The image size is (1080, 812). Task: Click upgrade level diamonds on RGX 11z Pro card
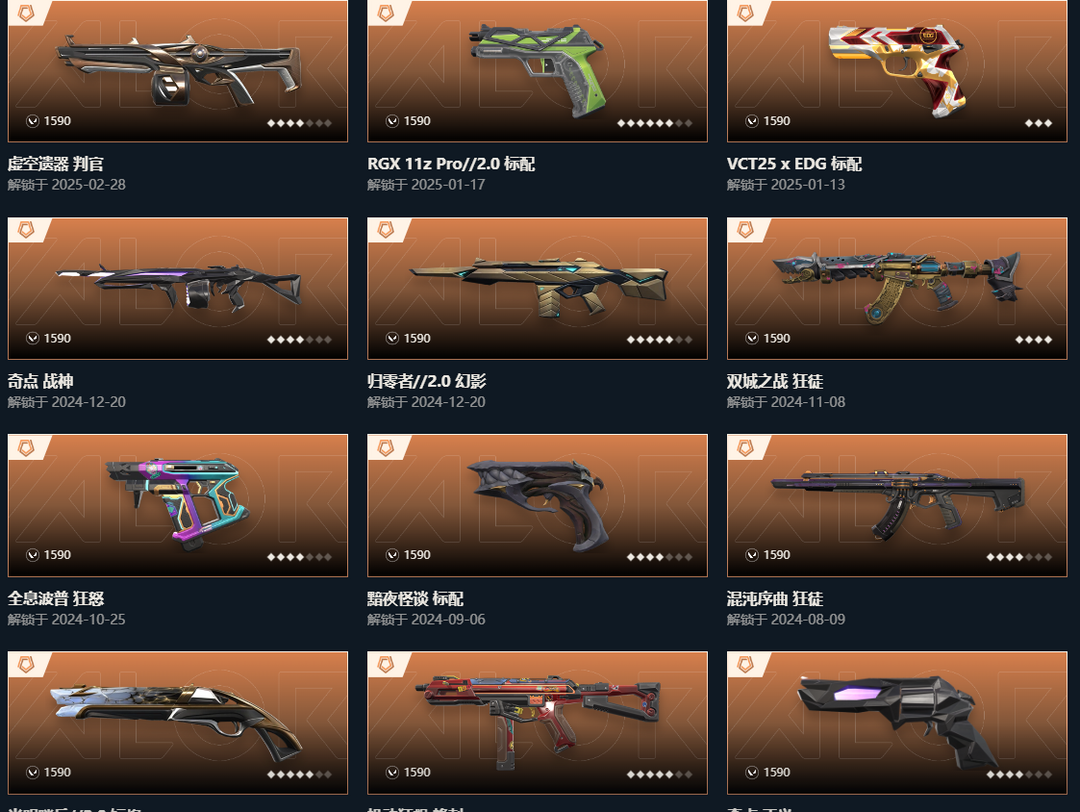[654, 123]
